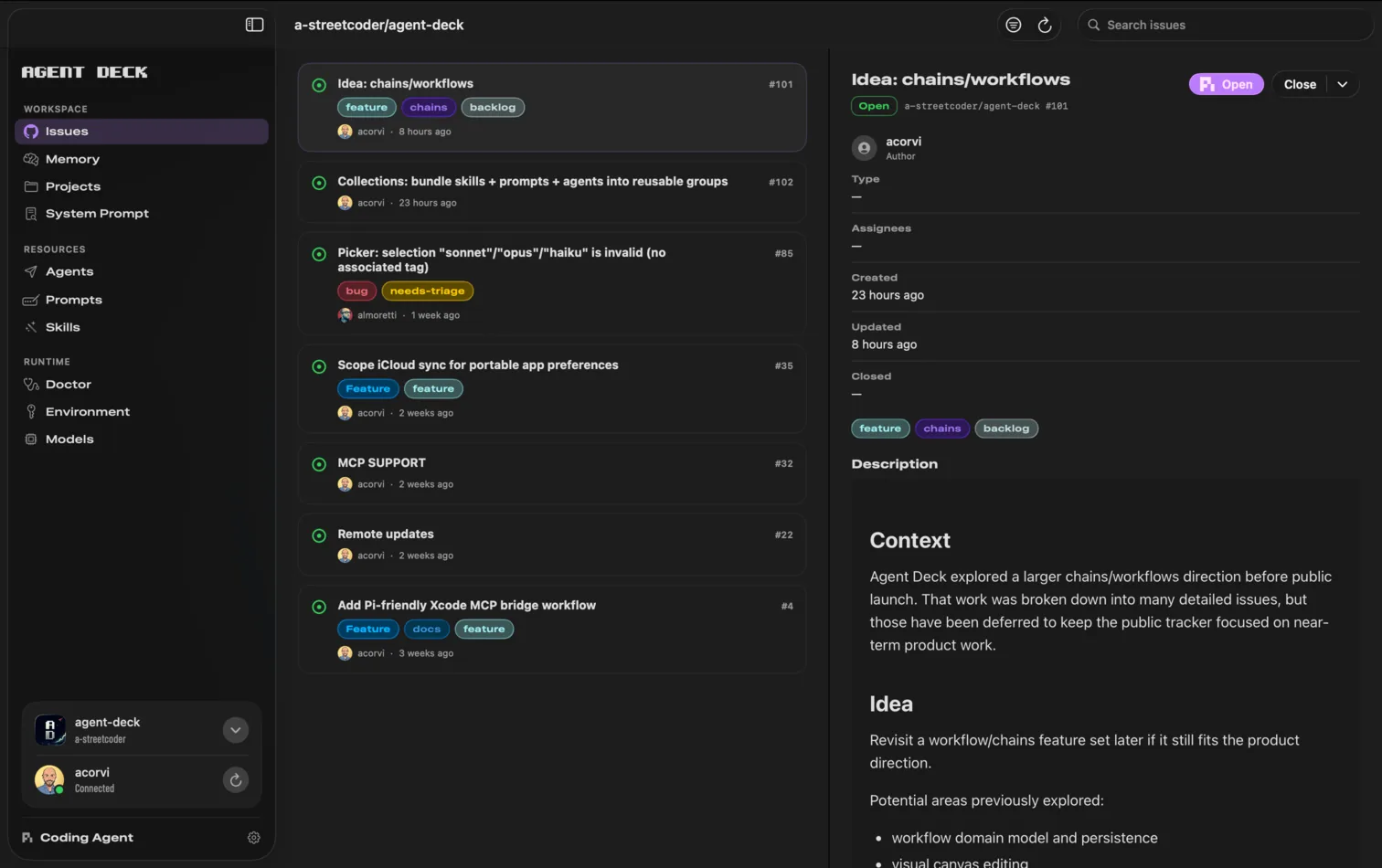The width and height of the screenshot is (1382, 868).
Task: Click open-status icon of Xcode MCP issue
Action: pos(319,607)
